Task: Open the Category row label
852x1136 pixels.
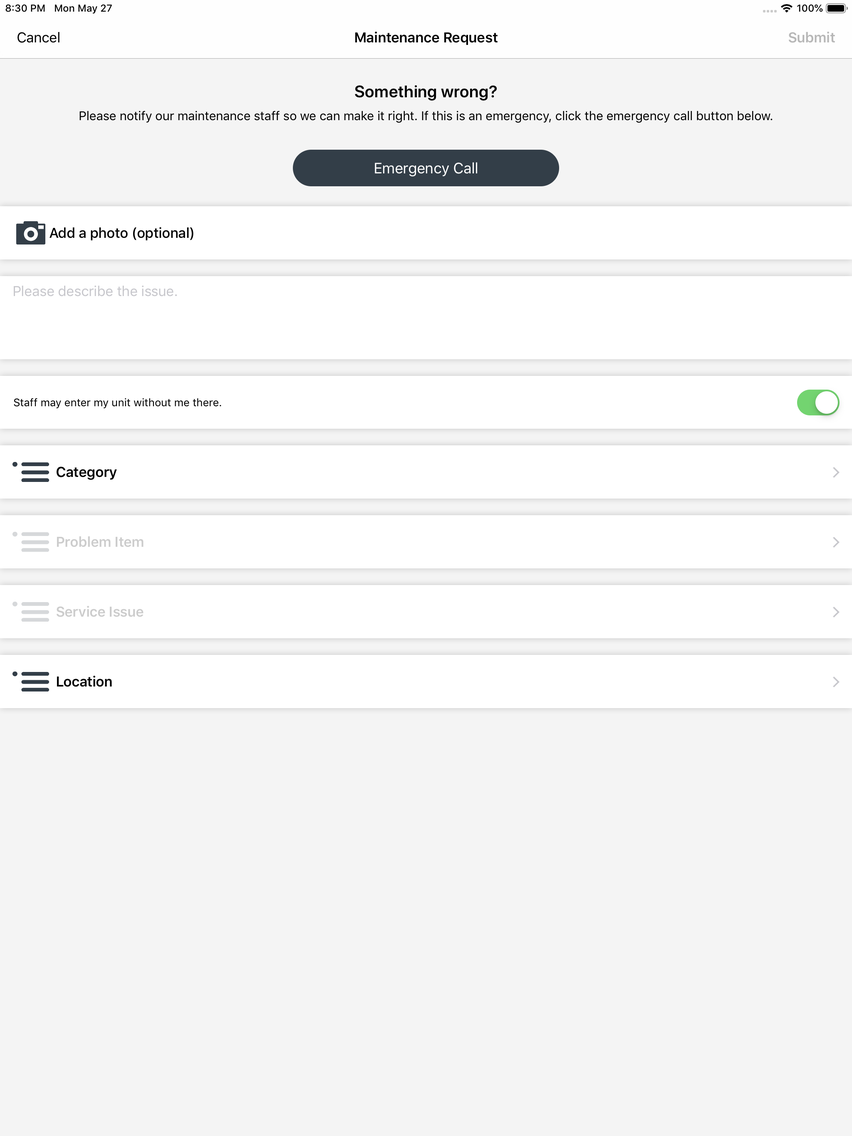Action: [86, 472]
